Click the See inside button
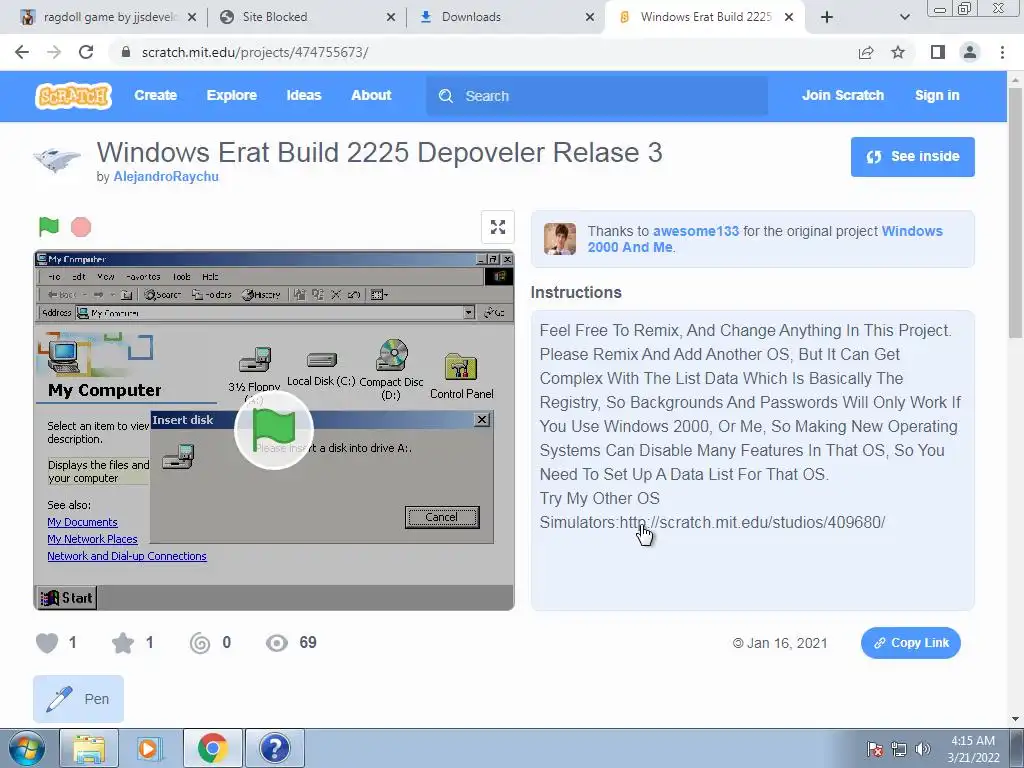 coord(912,157)
